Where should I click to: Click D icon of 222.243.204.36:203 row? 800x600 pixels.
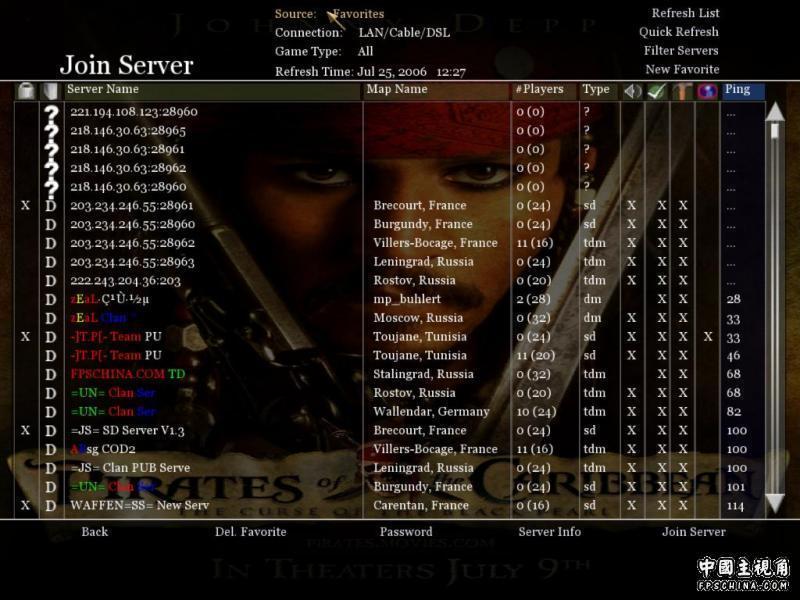pyautogui.click(x=51, y=281)
